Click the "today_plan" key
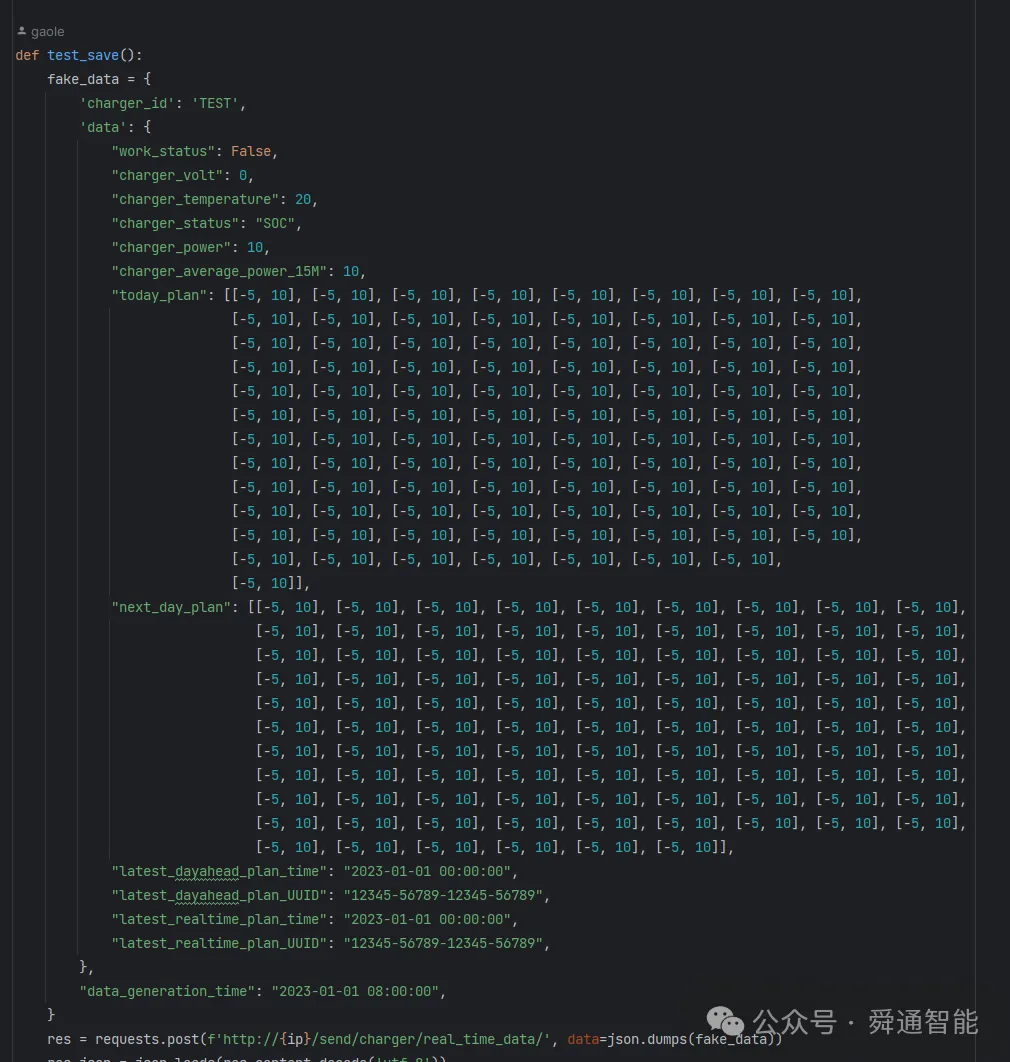1010x1062 pixels. pyautogui.click(x=159, y=295)
